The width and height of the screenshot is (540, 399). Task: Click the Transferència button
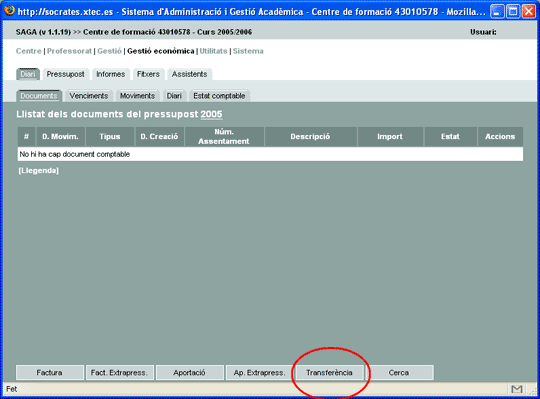click(329, 372)
